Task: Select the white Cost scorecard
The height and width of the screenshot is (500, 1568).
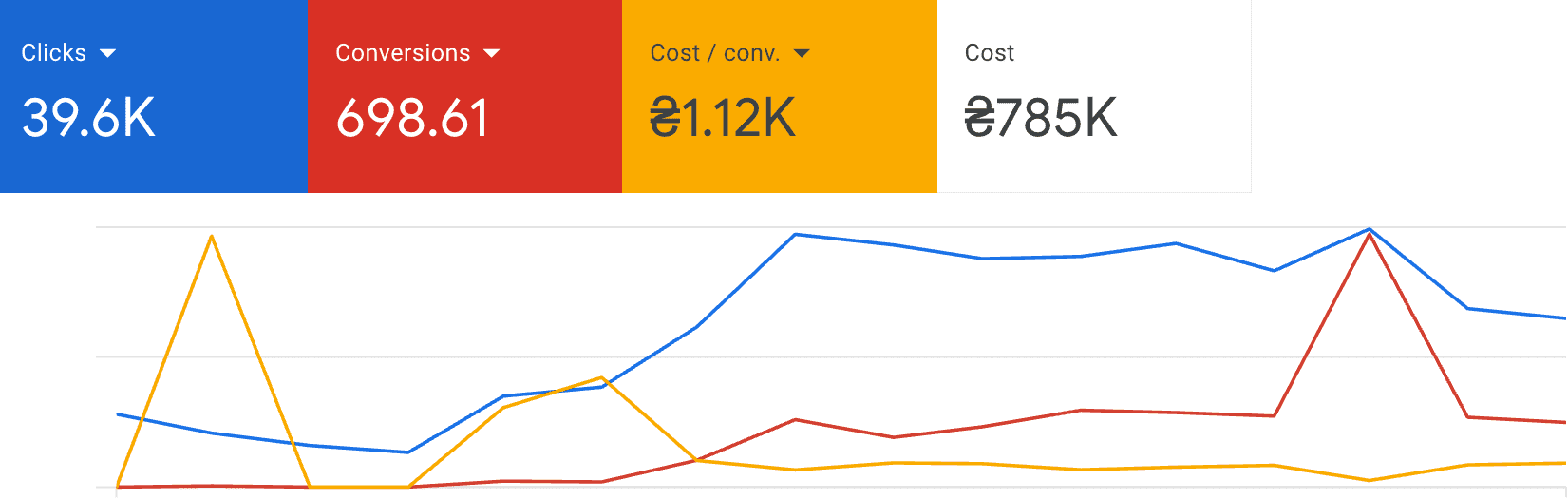Action: 1094,96
